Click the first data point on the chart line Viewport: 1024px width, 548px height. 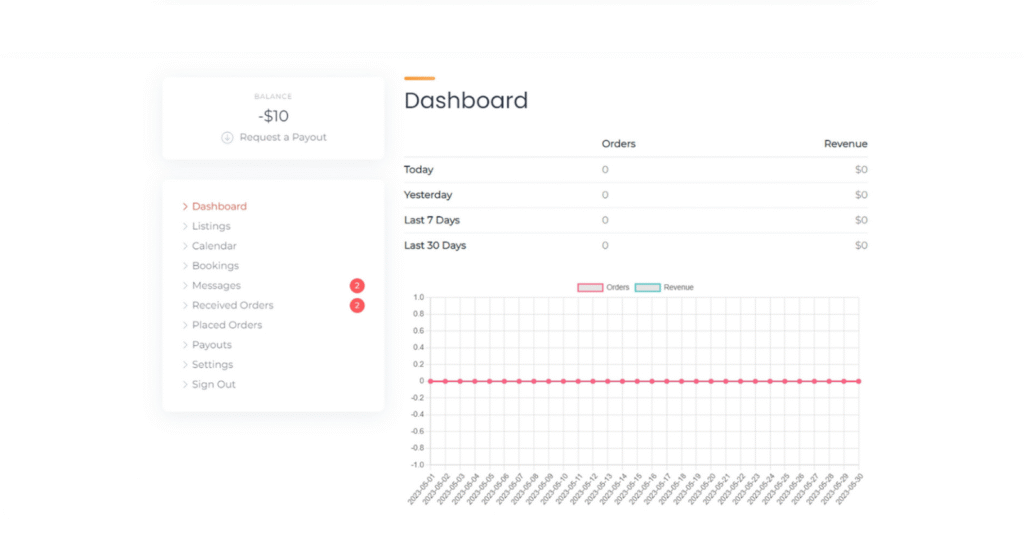click(x=430, y=381)
